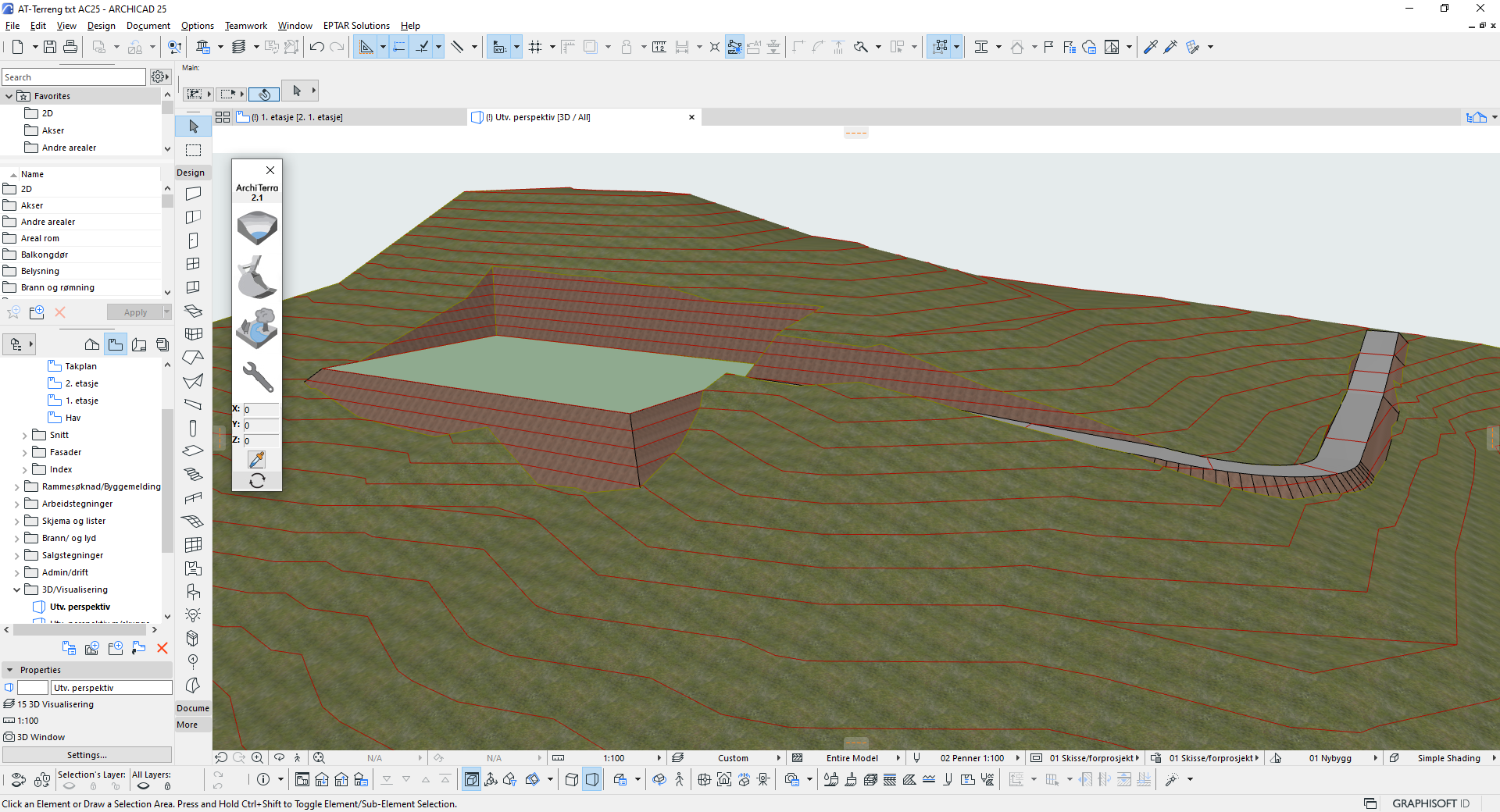Collapse the Properties panel
Image resolution: width=1500 pixels, height=812 pixels.
(10, 670)
